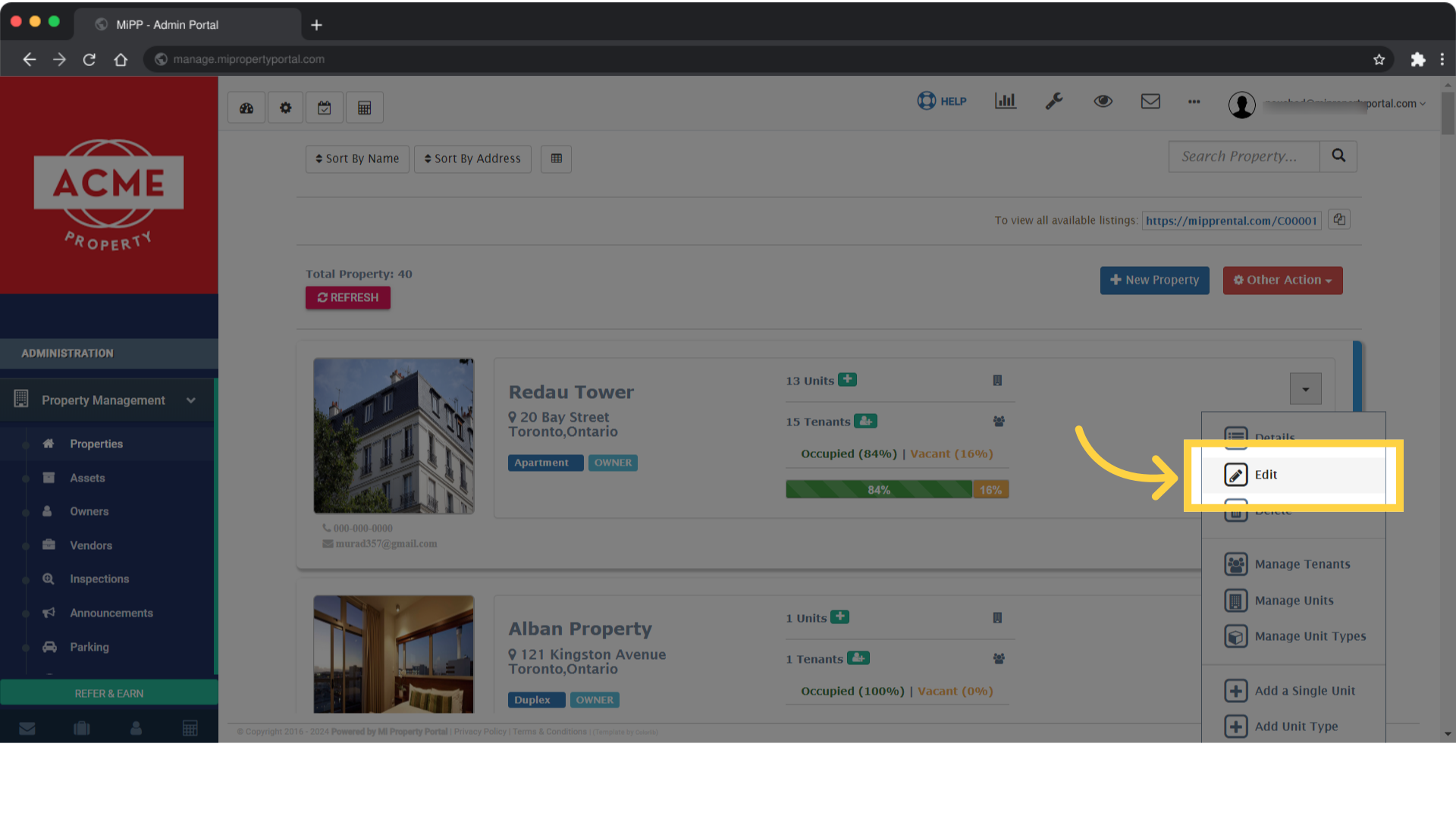This screenshot has width=1456, height=819.
Task: Bookmark page with the star icon
Action: (1379, 59)
